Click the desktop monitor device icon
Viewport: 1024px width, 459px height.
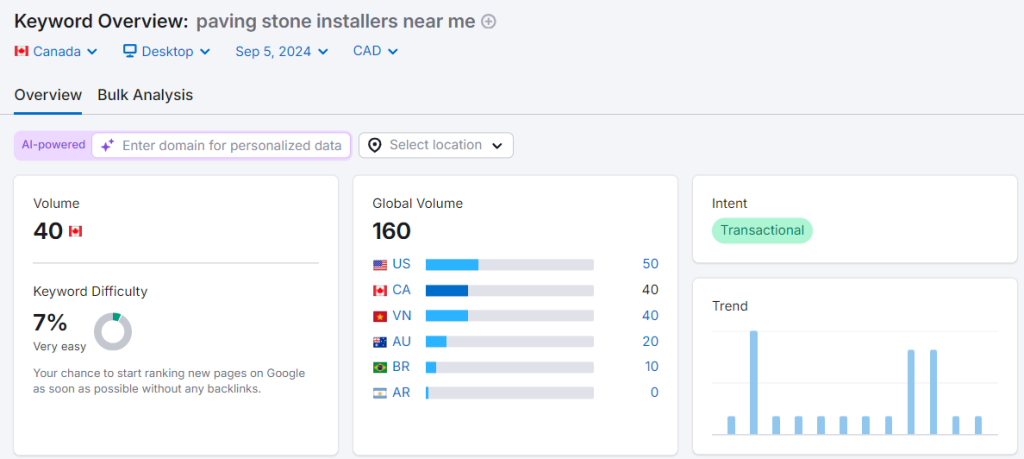point(130,51)
